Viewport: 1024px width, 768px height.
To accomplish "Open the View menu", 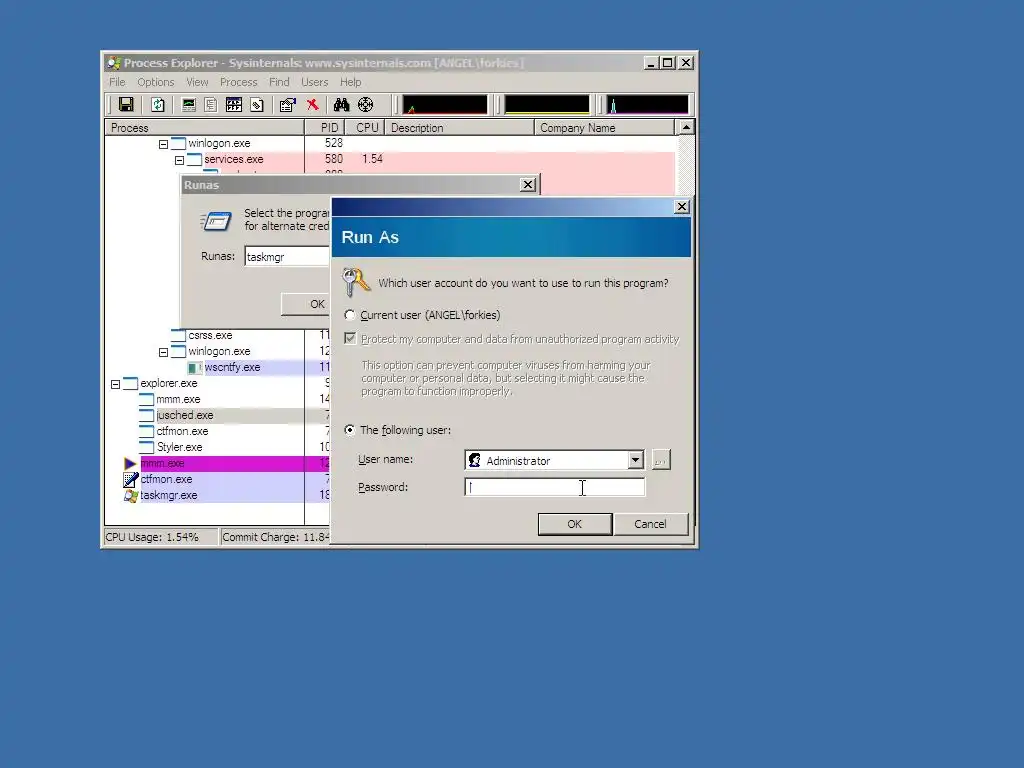I will pos(197,82).
